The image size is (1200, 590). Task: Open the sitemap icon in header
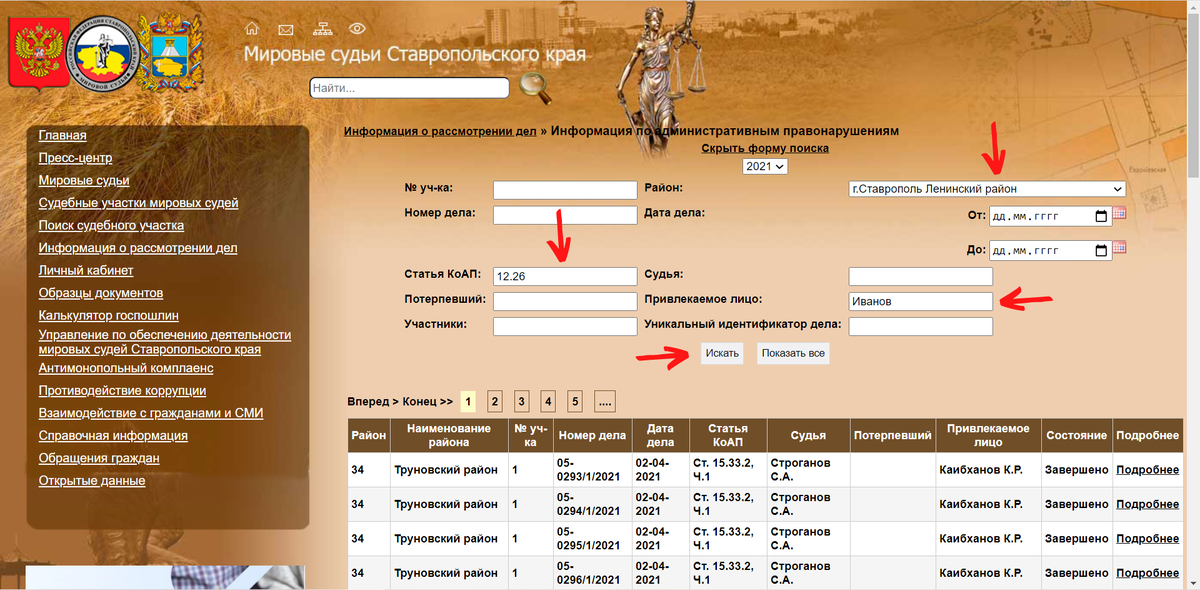click(321, 28)
